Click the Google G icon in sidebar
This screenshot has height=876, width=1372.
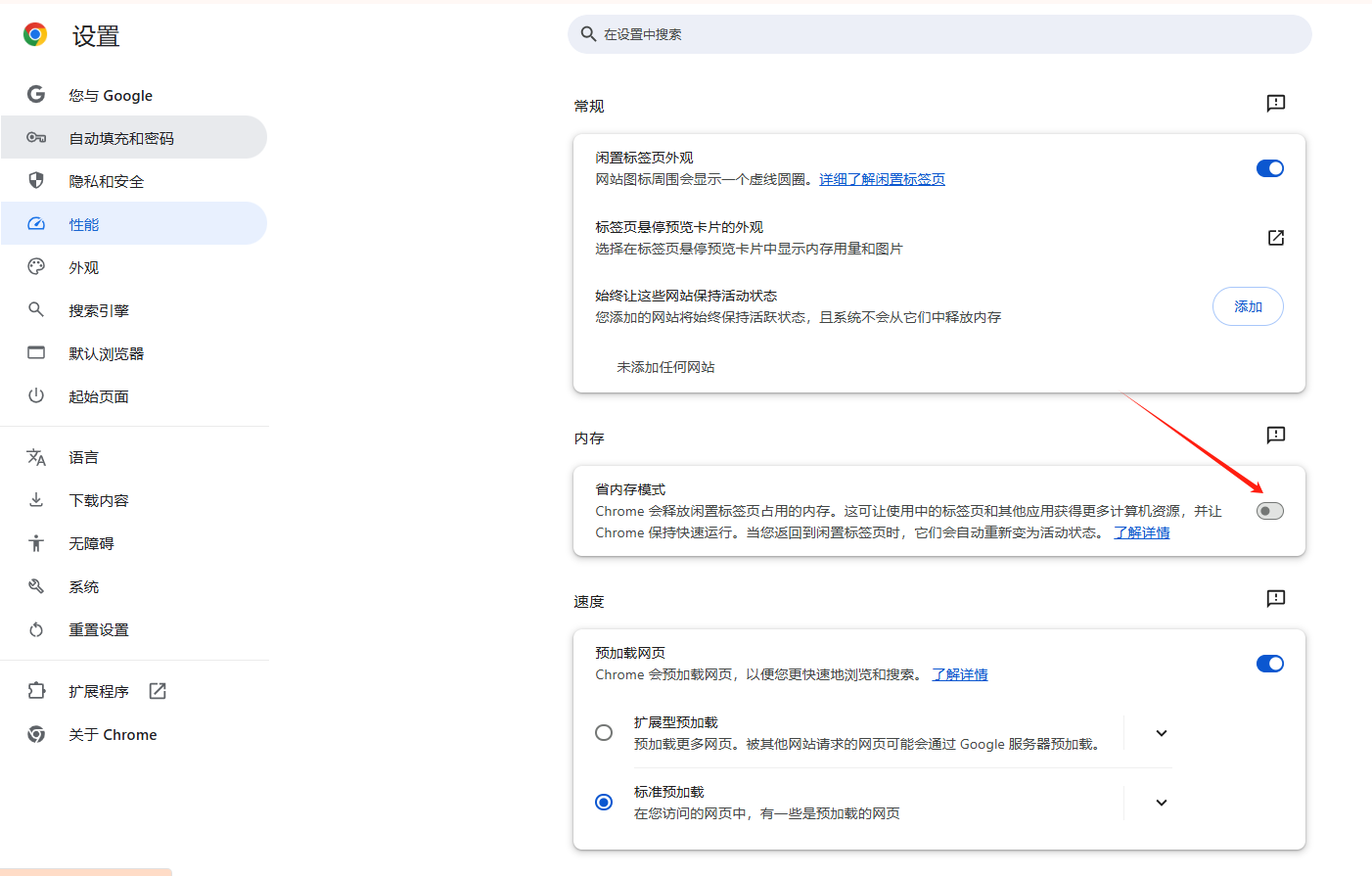(36, 94)
